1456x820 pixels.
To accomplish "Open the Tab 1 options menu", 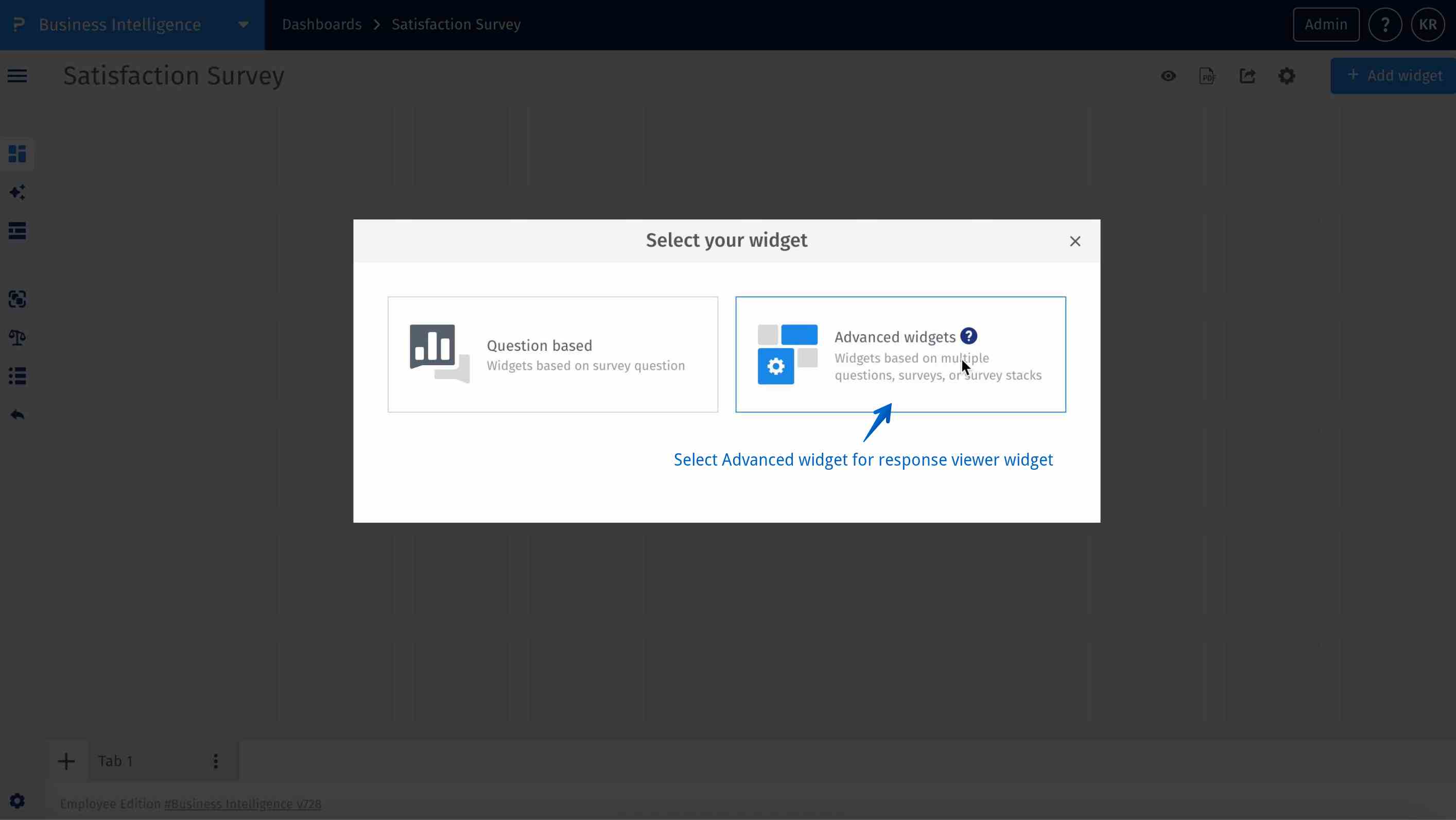I will click(x=215, y=761).
